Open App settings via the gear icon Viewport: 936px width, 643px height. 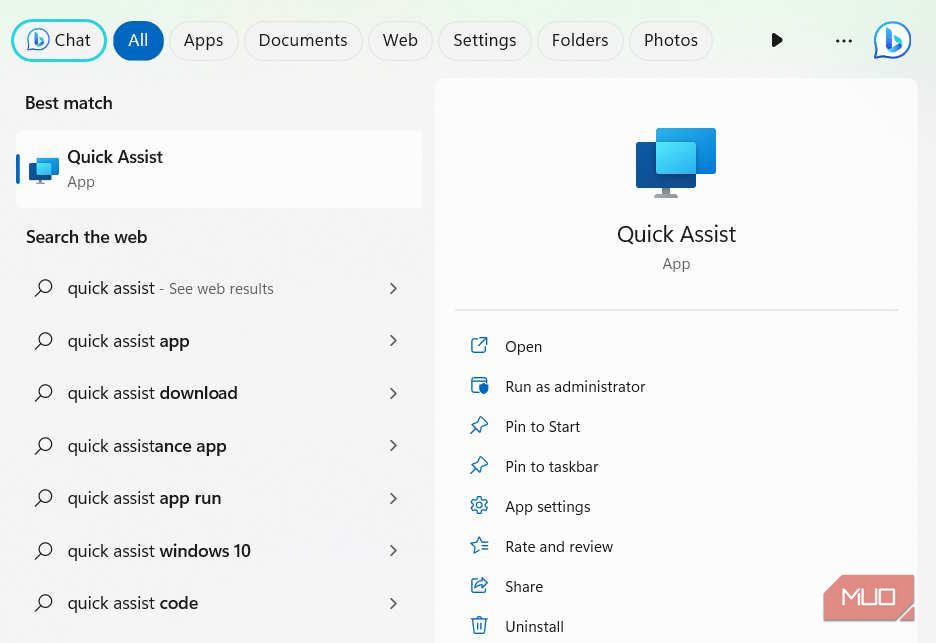(x=479, y=506)
